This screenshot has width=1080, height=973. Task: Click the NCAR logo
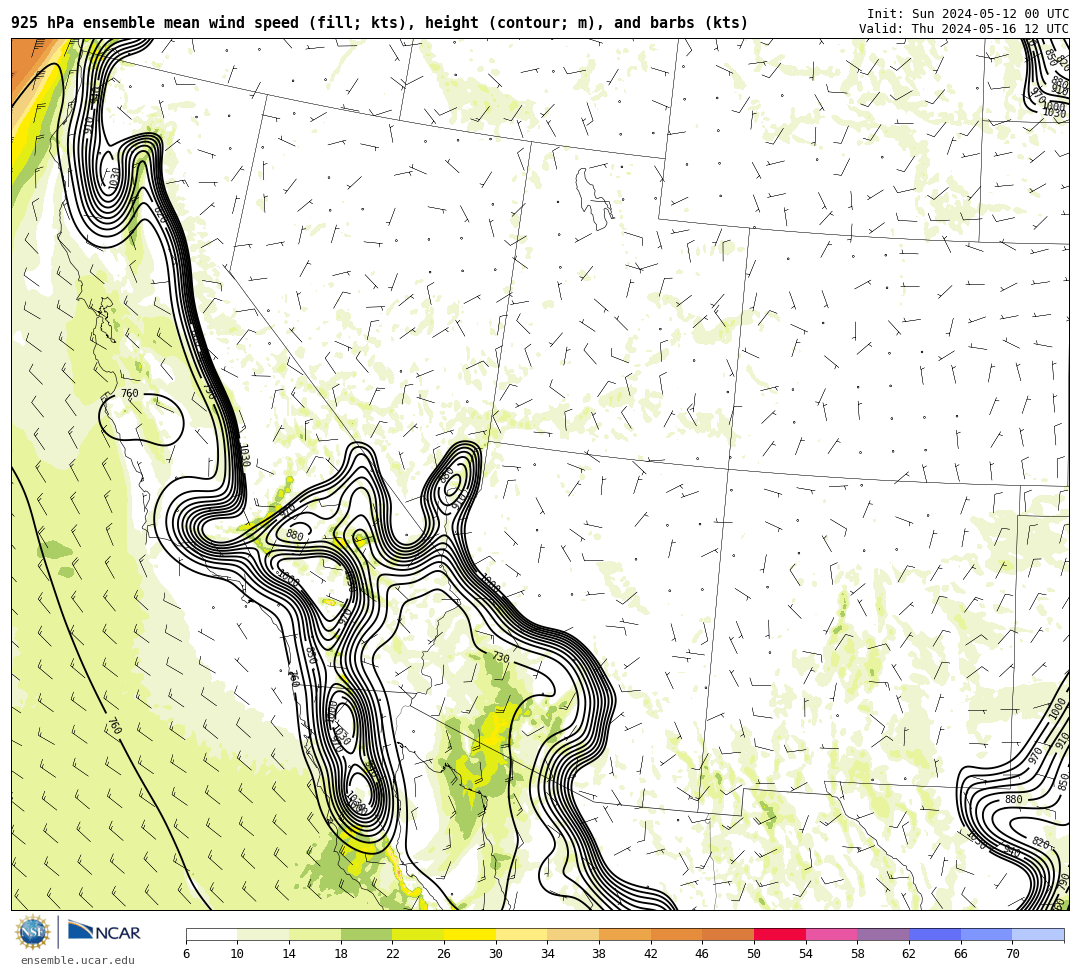point(104,932)
